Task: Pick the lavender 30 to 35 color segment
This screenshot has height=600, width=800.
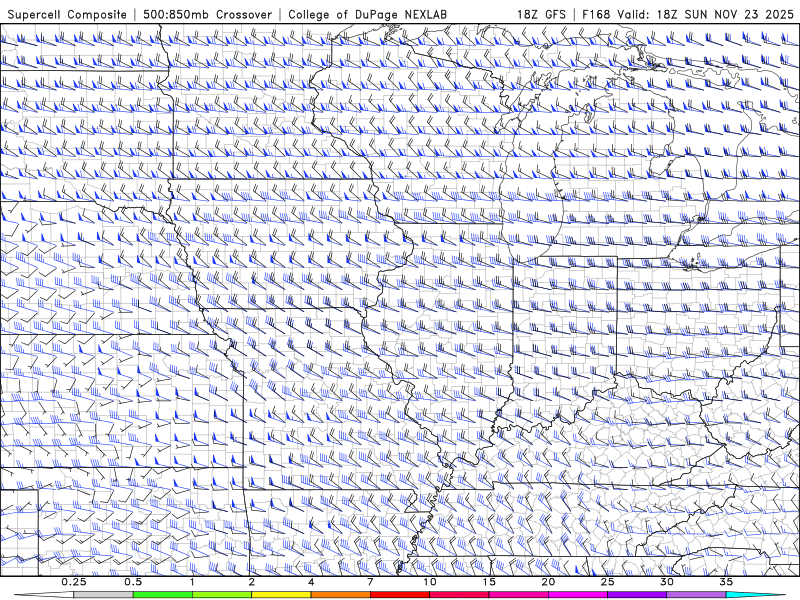Action: tap(696, 595)
